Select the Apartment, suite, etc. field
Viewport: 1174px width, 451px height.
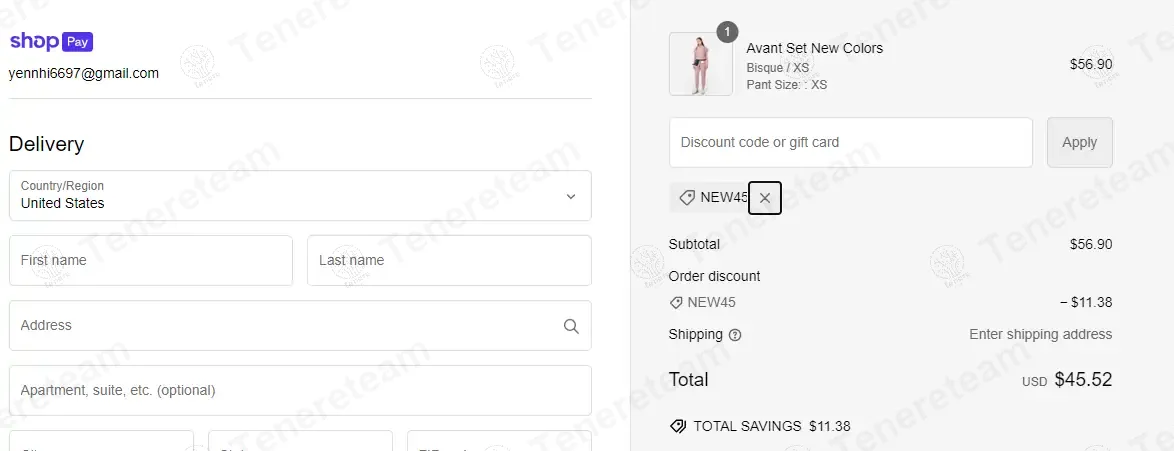pos(300,390)
